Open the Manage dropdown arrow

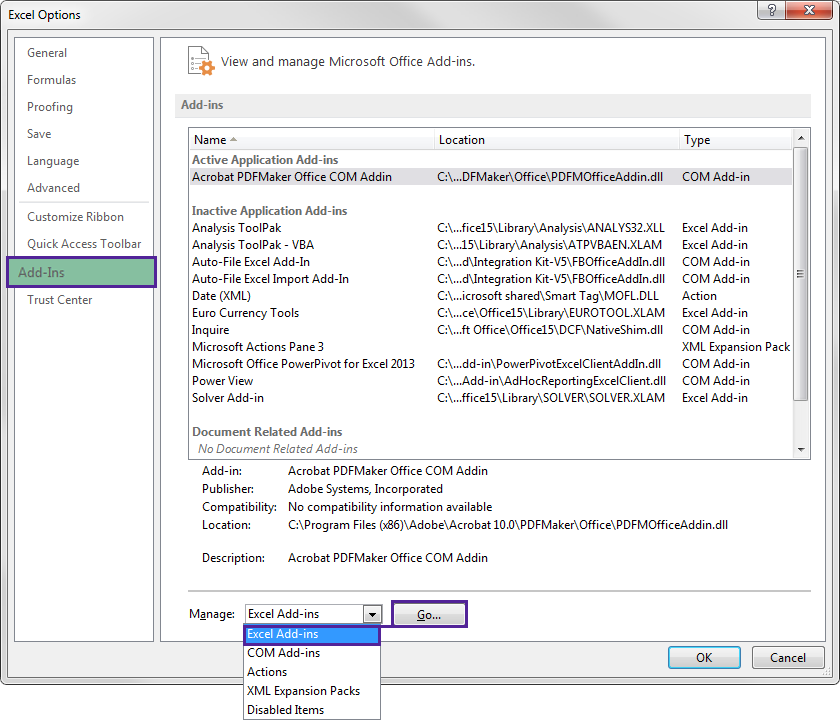coord(372,614)
